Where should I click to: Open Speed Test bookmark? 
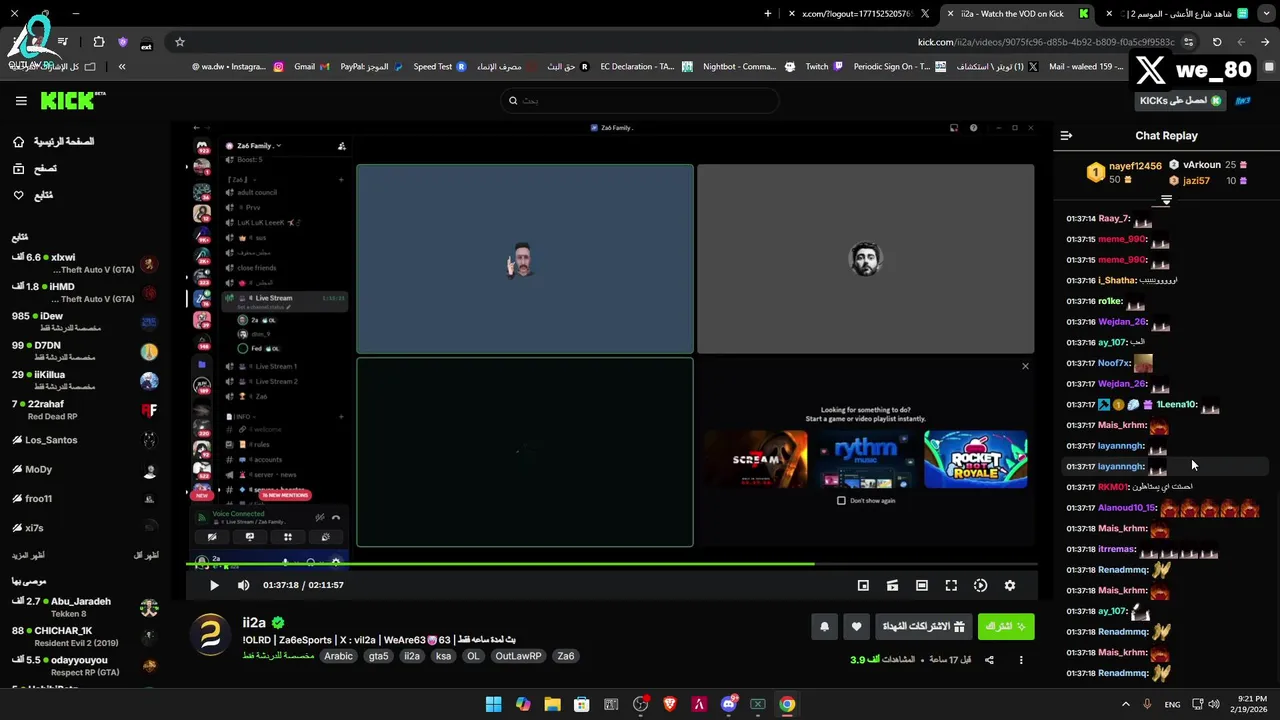[439, 67]
